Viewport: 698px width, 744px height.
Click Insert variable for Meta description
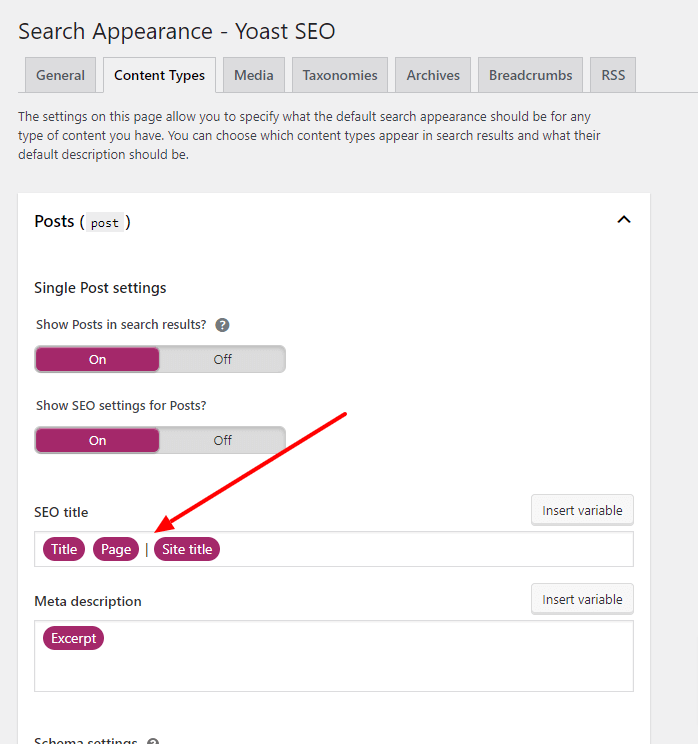(582, 599)
